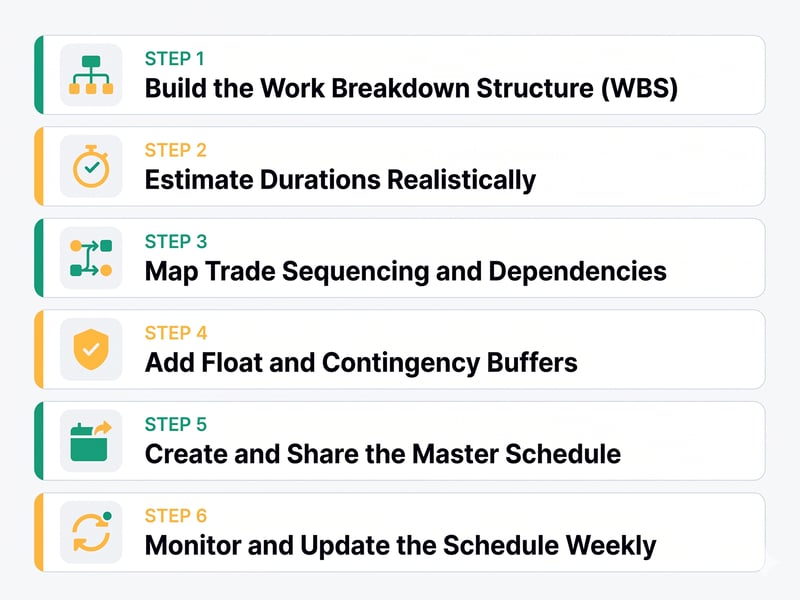
Task: Click the green accent bar on Step 1 card
Action: (38, 75)
